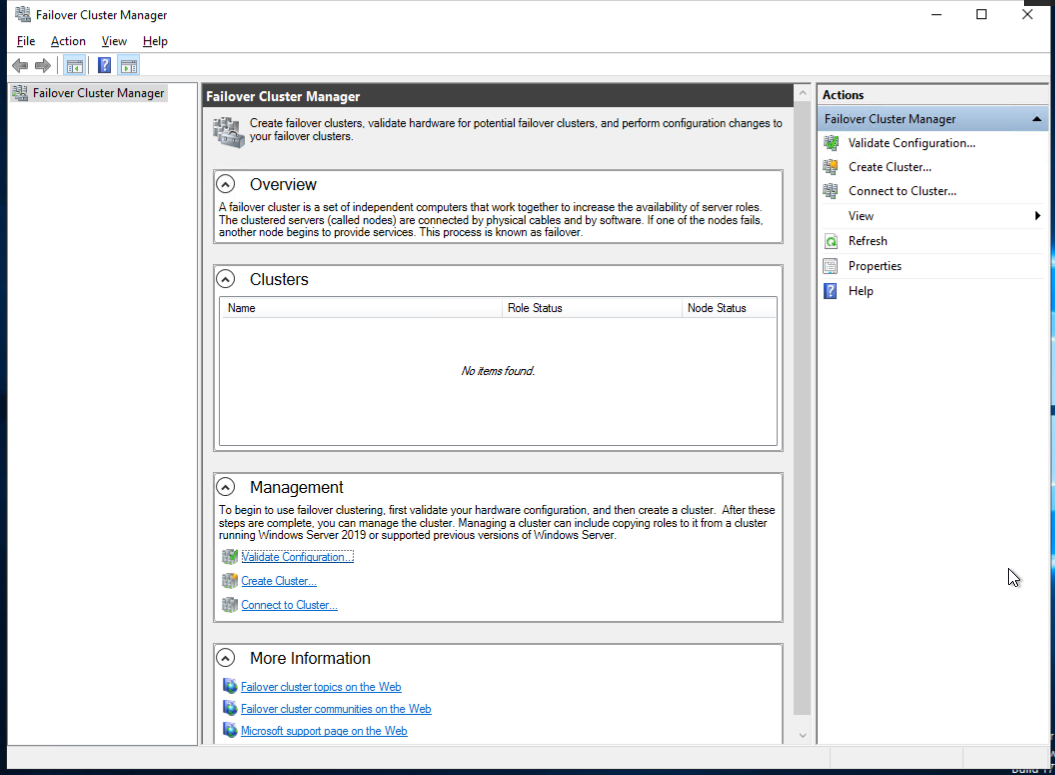Collapse the Overview section chevron

pos(227,184)
